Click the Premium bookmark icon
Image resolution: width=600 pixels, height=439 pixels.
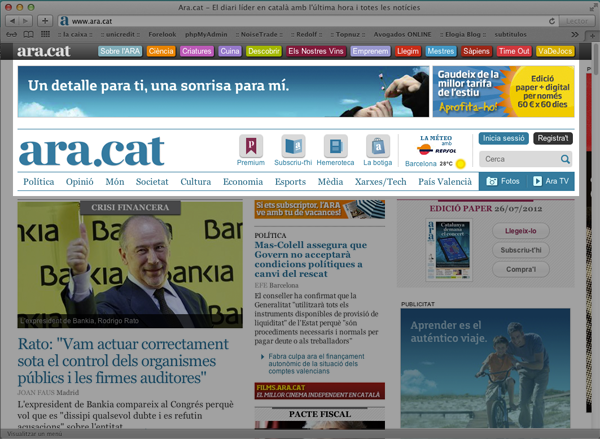[x=251, y=145]
